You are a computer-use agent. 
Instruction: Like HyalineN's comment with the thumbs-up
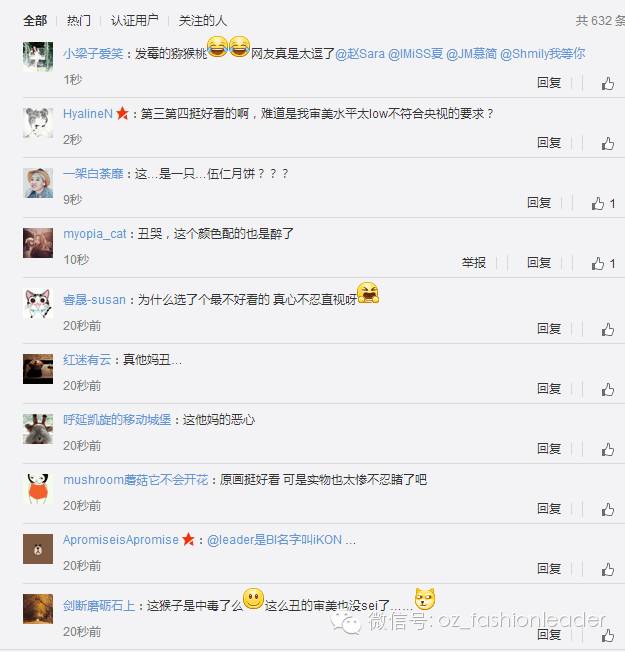point(608,143)
